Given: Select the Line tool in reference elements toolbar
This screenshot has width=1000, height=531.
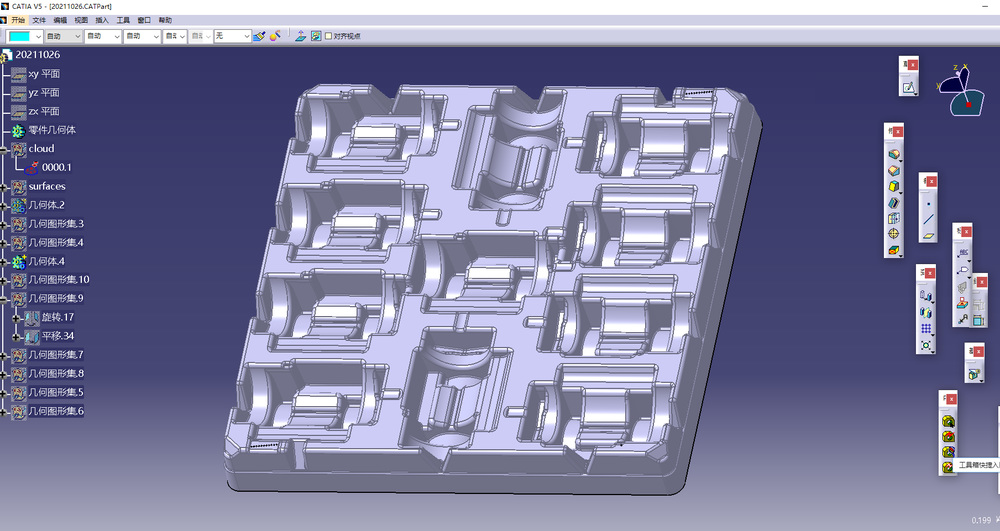Looking at the screenshot, I should point(928,219).
